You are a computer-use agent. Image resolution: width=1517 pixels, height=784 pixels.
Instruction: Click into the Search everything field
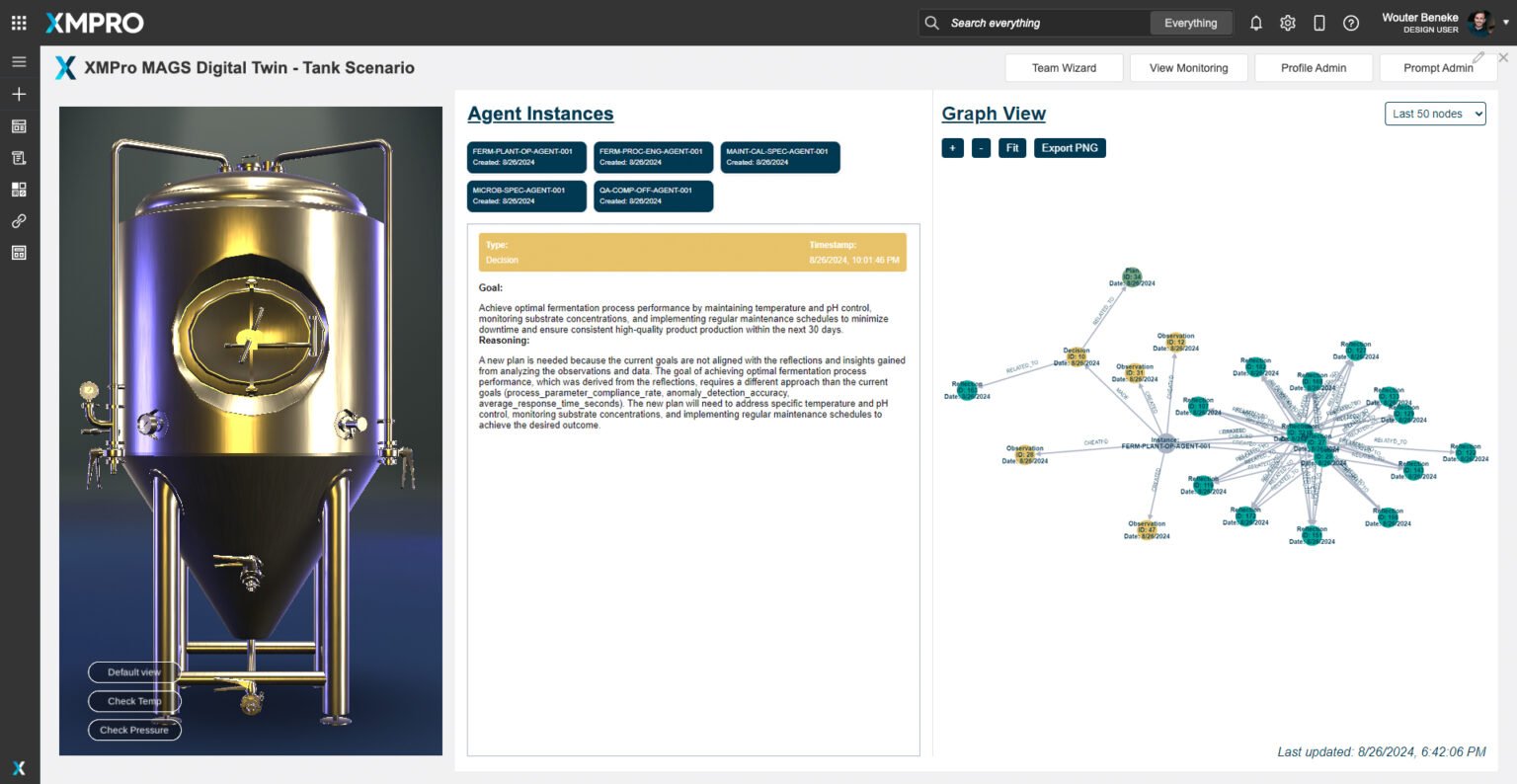1045,23
